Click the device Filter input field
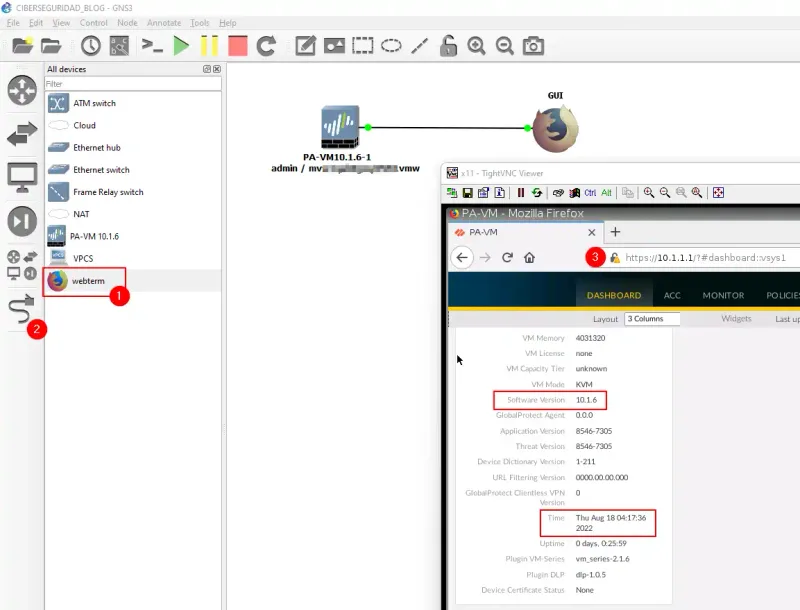 [x=133, y=84]
